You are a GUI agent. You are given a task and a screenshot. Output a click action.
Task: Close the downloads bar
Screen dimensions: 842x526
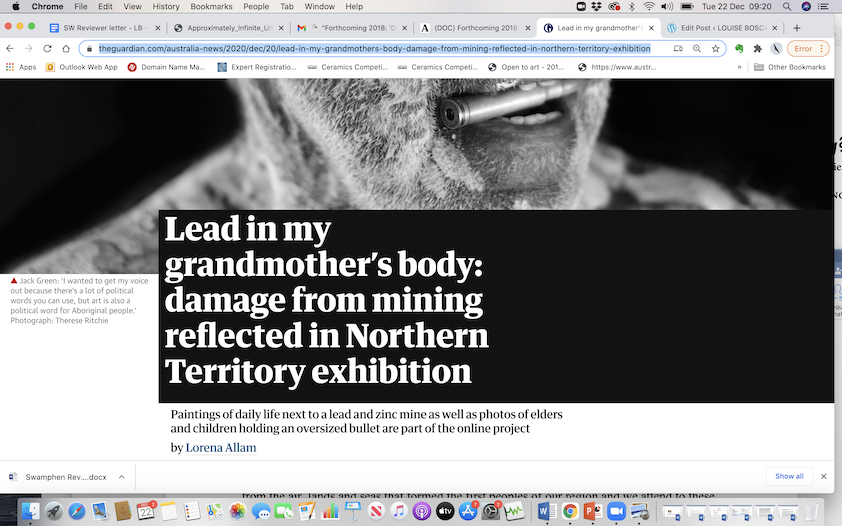824,476
